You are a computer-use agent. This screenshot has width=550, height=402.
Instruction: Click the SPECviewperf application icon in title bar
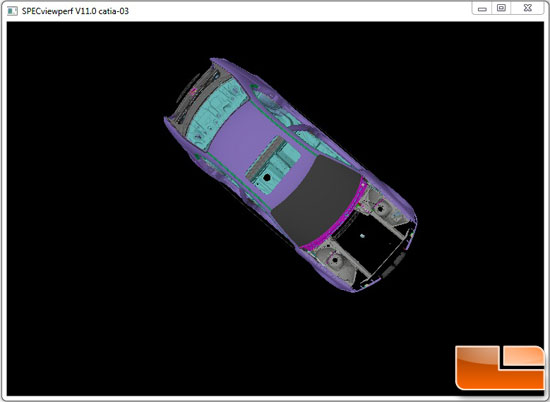coord(12,11)
